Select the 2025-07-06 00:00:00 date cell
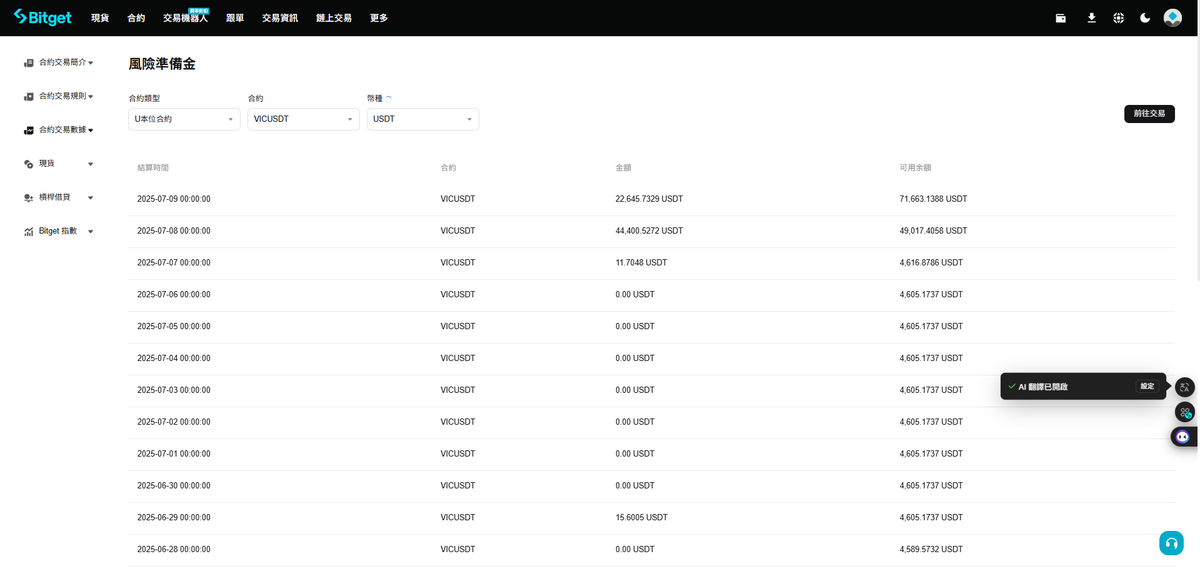 pyautogui.click(x=174, y=295)
